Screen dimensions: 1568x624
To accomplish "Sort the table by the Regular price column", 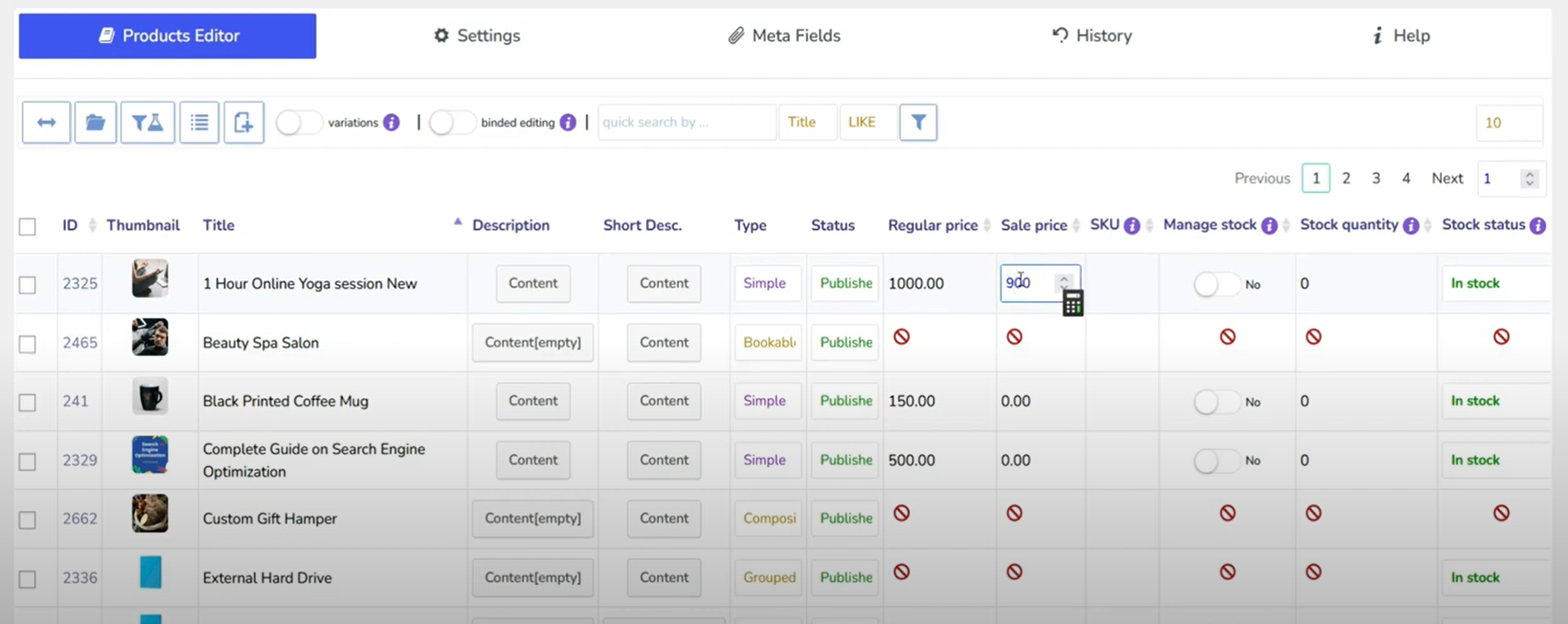I will pyautogui.click(x=987, y=225).
